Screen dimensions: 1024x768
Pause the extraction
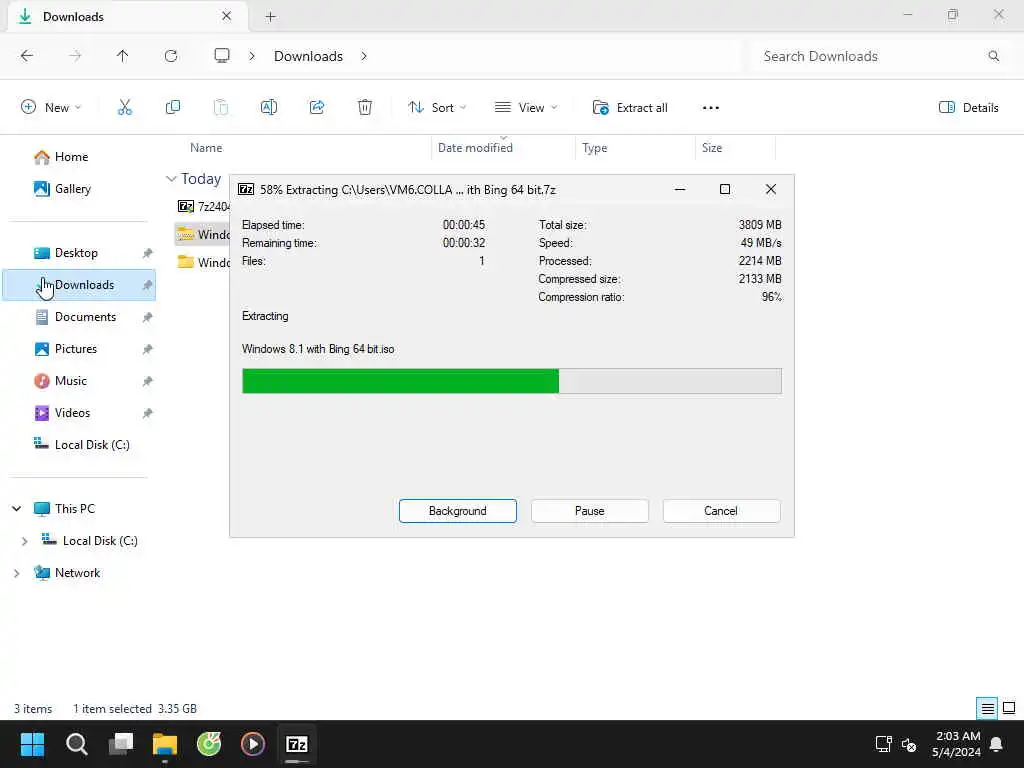(590, 511)
